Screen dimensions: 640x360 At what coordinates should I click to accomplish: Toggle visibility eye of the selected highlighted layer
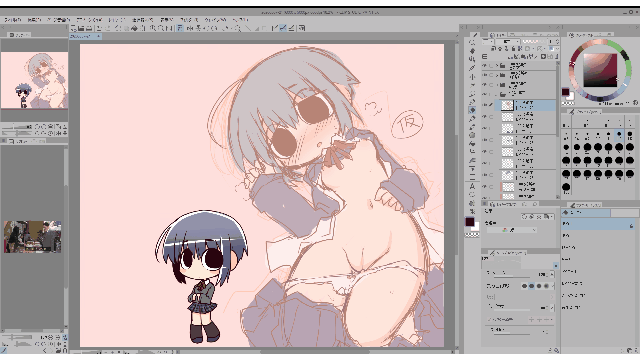(x=484, y=105)
